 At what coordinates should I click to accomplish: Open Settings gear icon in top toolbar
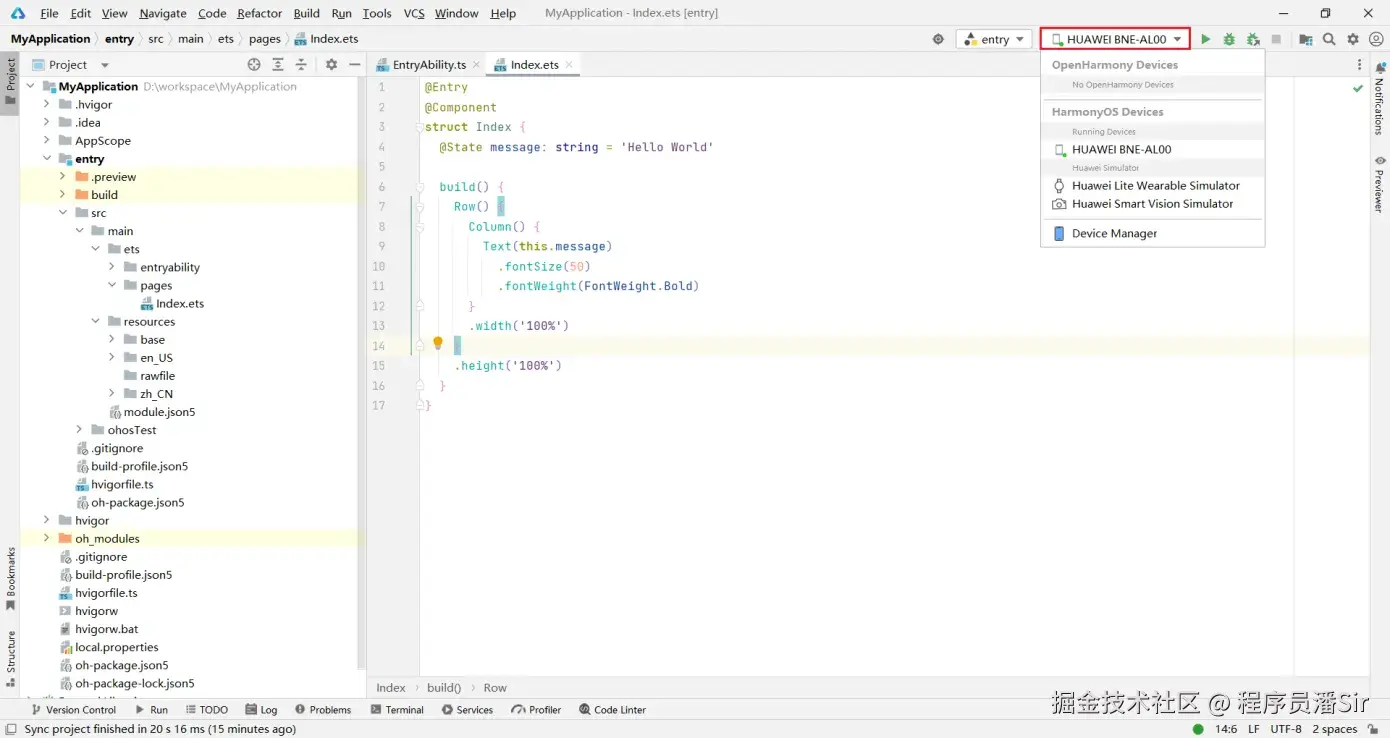[1353, 39]
